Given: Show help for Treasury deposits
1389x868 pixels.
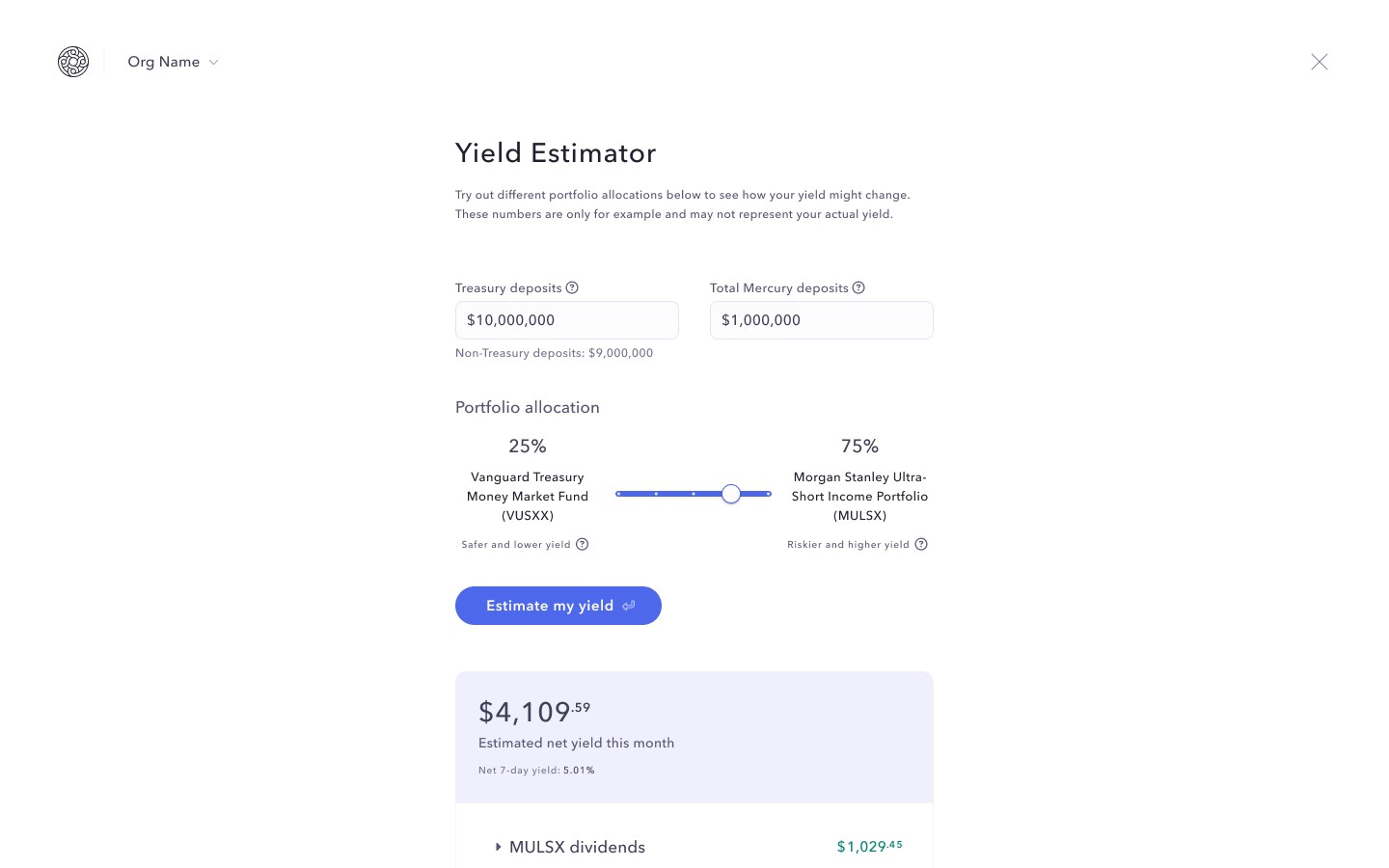Looking at the screenshot, I should pyautogui.click(x=572, y=287).
